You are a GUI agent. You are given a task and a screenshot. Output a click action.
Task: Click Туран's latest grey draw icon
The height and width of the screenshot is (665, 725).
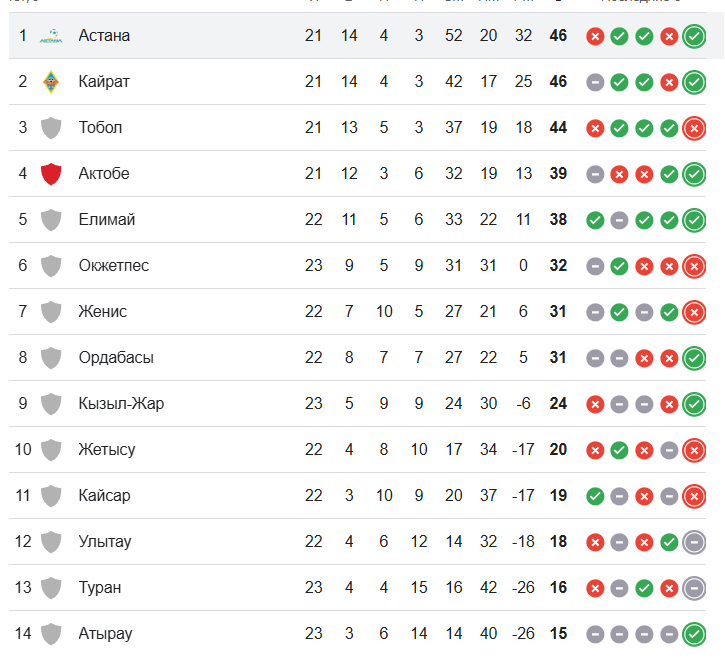(x=694, y=588)
